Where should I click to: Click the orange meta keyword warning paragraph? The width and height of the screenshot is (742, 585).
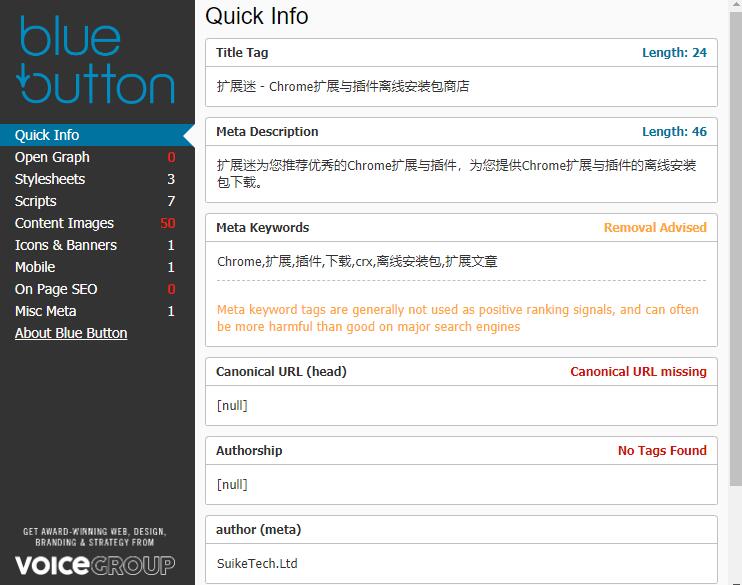pos(458,318)
